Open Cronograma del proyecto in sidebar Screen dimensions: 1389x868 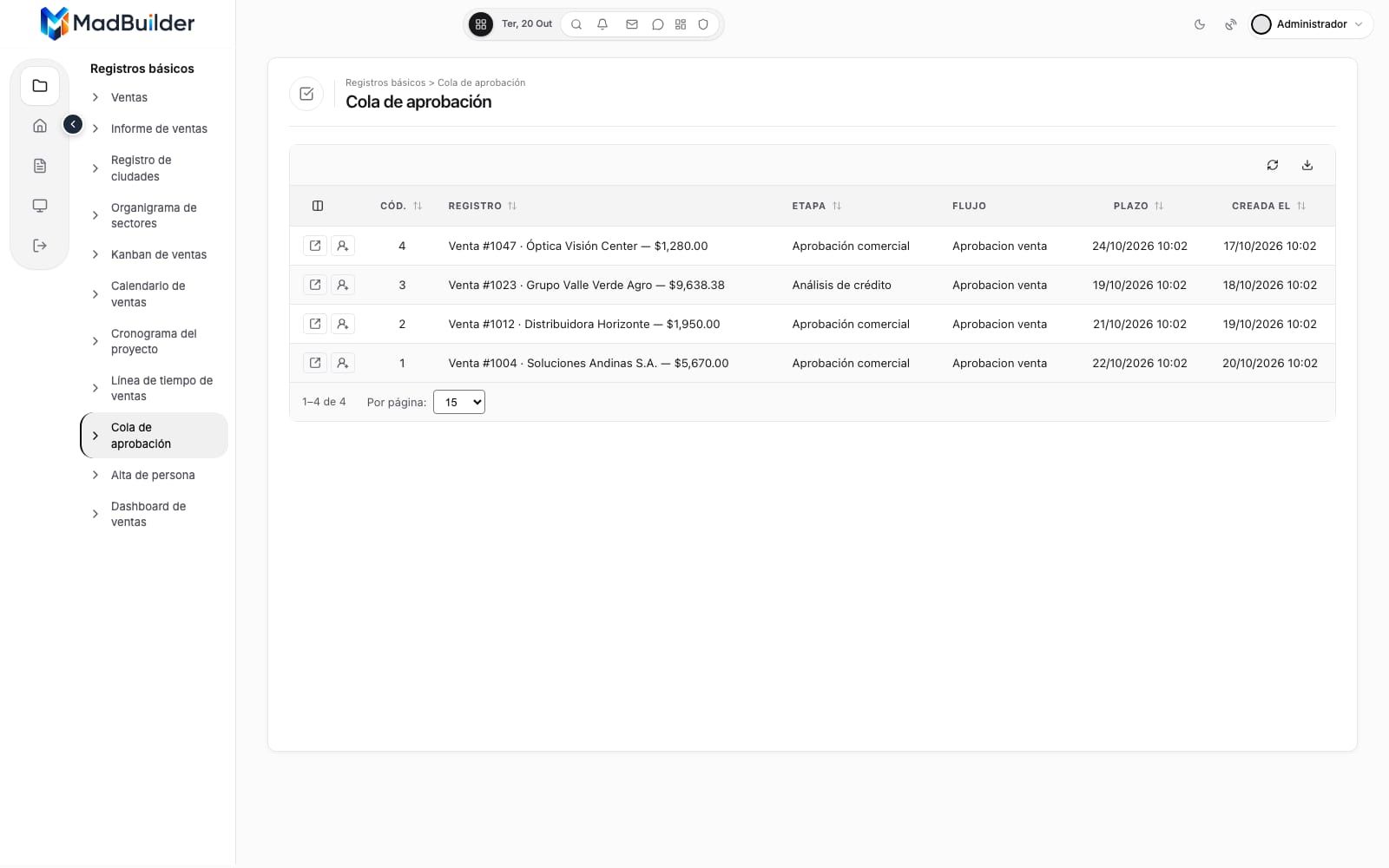154,341
